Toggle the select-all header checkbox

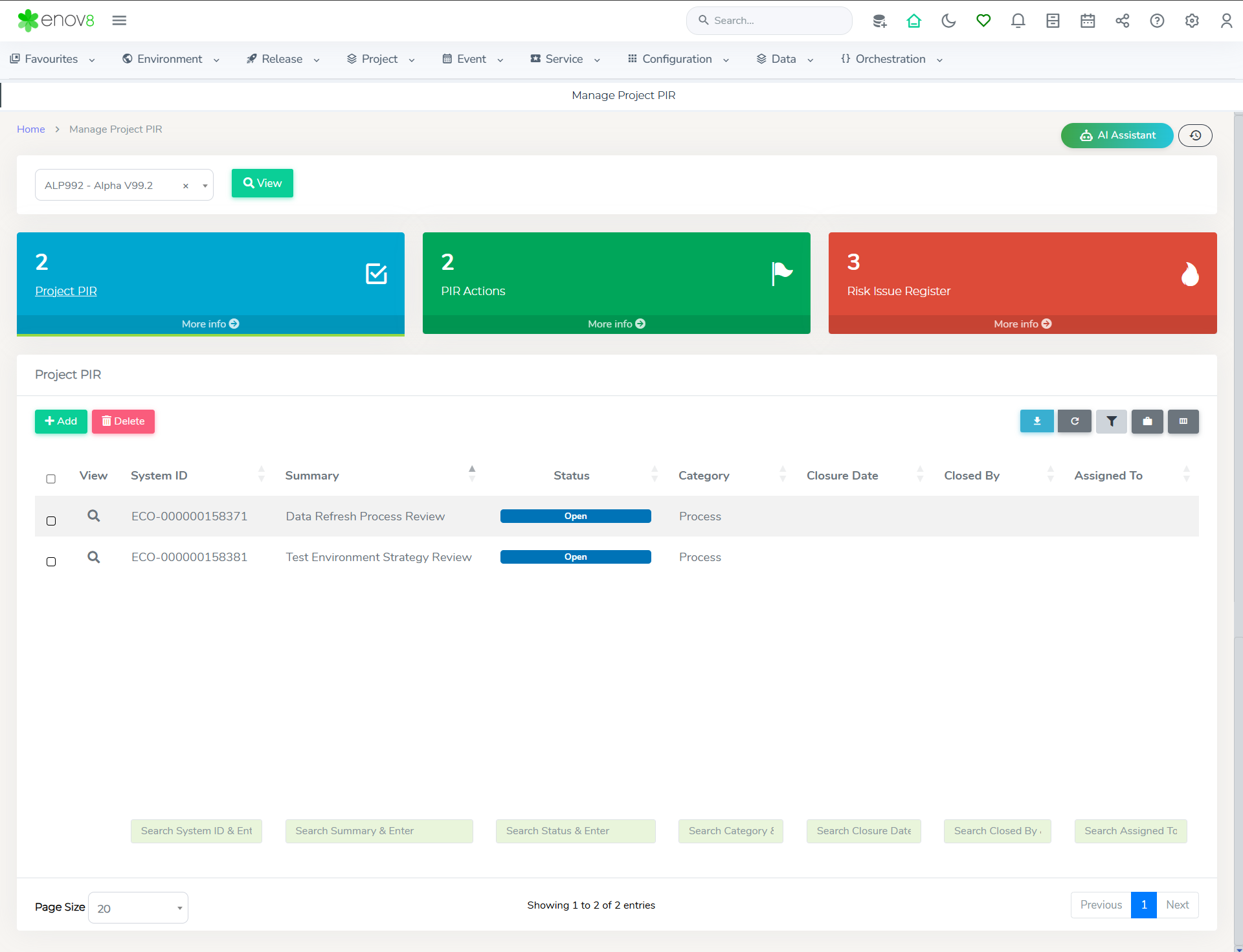pyautogui.click(x=51, y=479)
